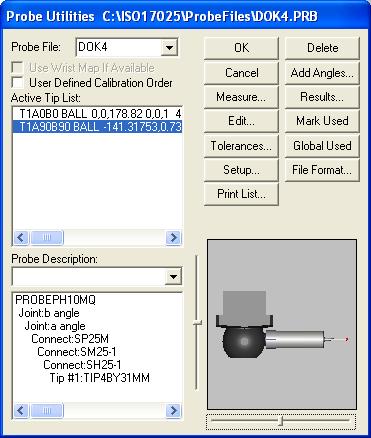The image size is (371, 438).
Task: Click the horizontal rotation slider under the preview
Action: click(x=281, y=421)
